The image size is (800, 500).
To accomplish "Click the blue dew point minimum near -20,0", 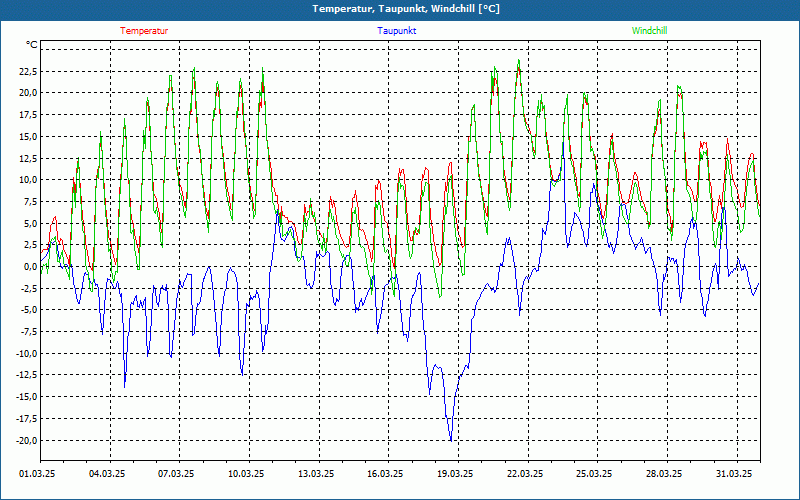I will click(x=451, y=441).
